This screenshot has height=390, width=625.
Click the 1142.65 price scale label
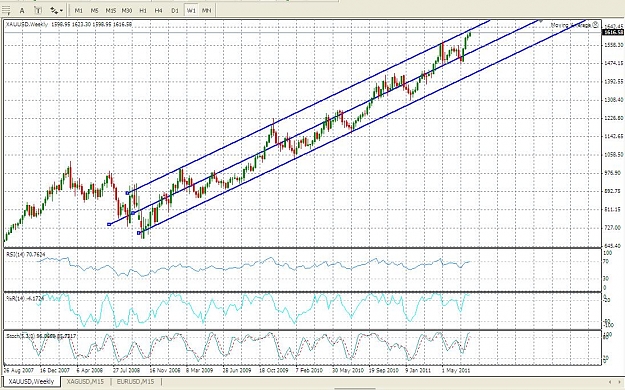[613, 136]
